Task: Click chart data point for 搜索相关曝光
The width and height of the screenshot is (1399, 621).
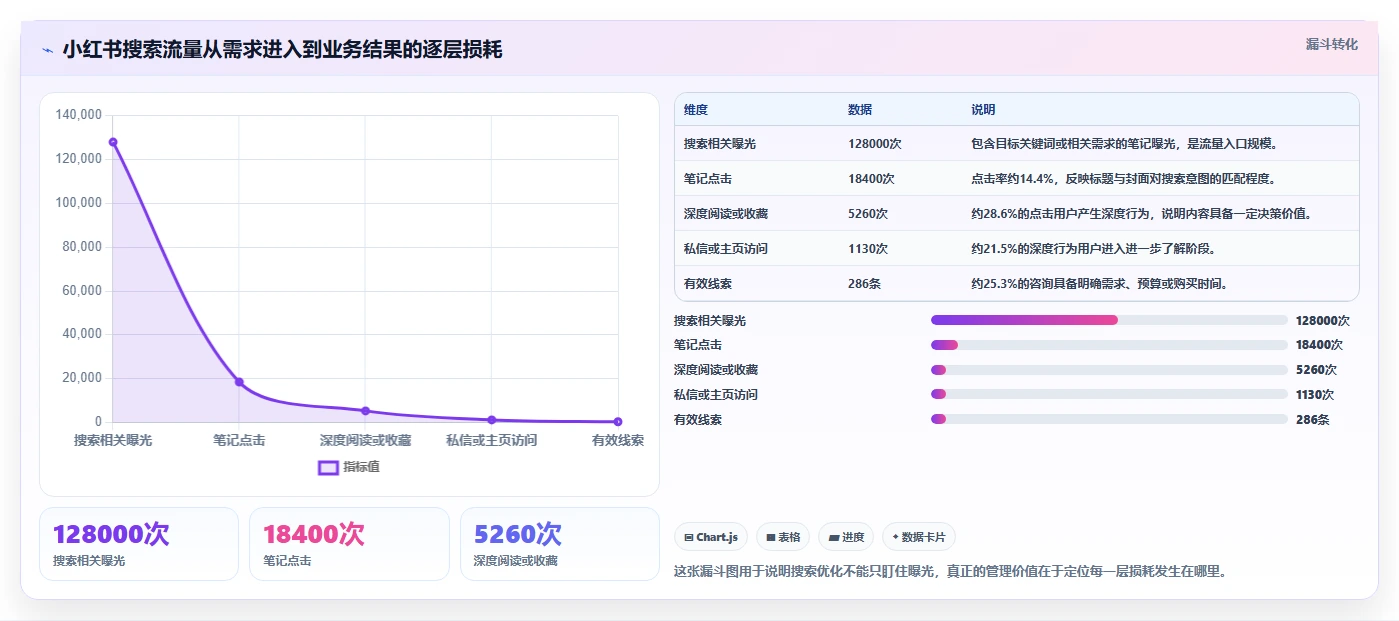Action: [113, 142]
